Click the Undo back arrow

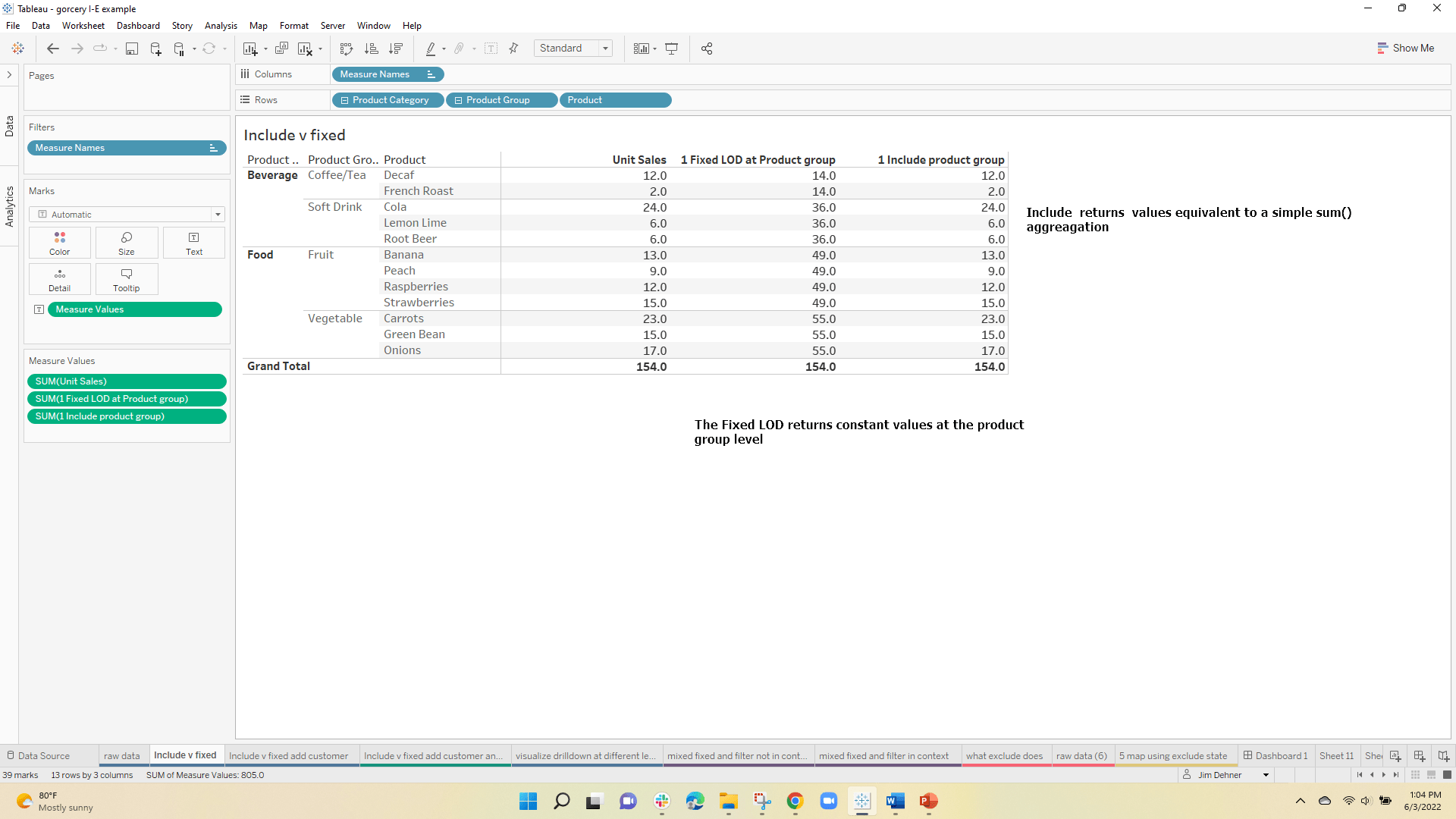point(52,49)
